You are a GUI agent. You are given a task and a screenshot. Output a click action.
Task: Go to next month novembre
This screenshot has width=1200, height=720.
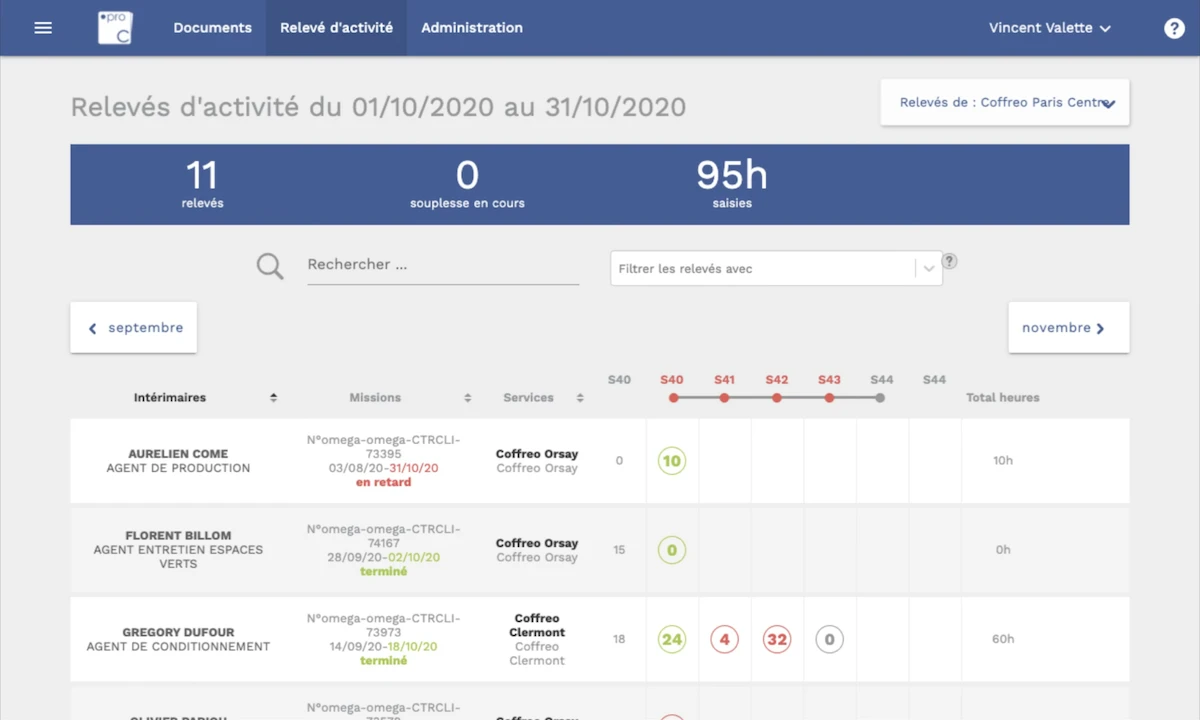tap(1068, 327)
